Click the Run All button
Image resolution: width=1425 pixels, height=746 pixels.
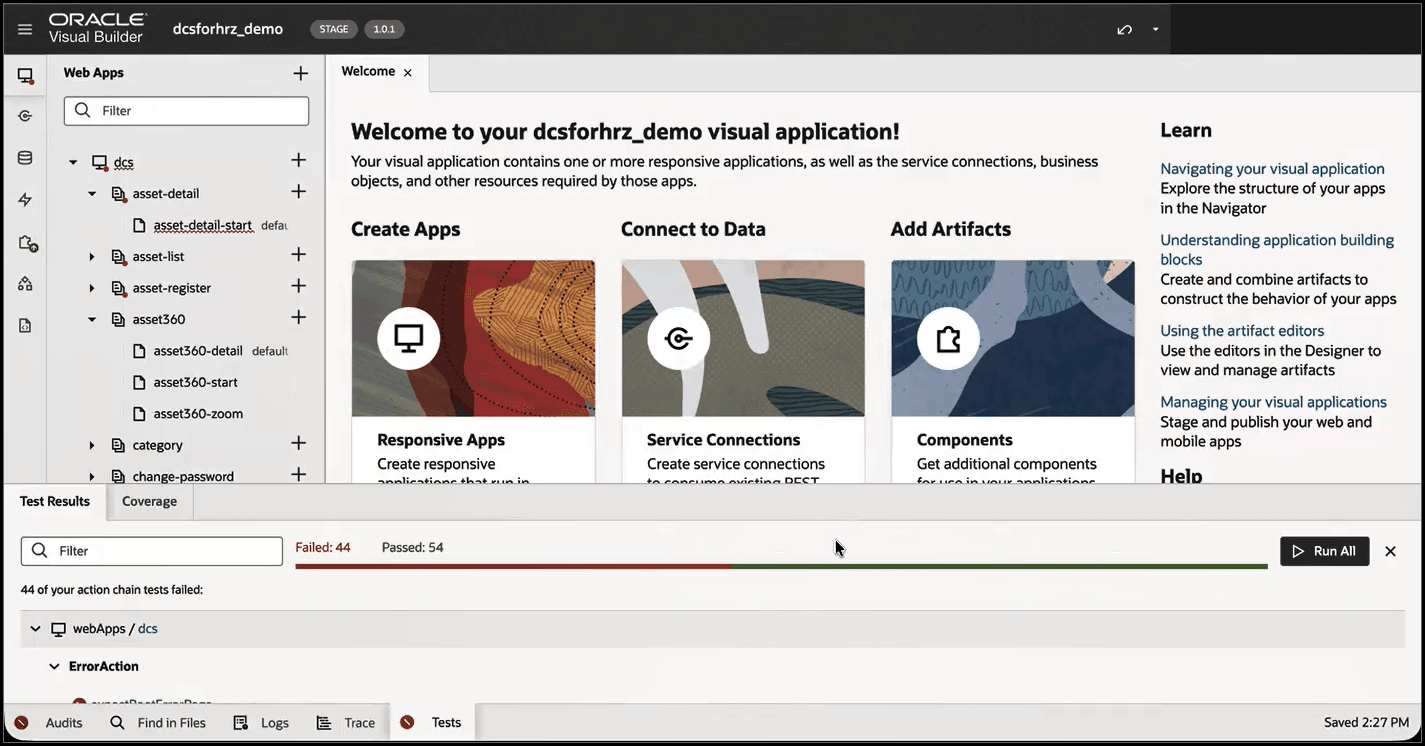1325,551
